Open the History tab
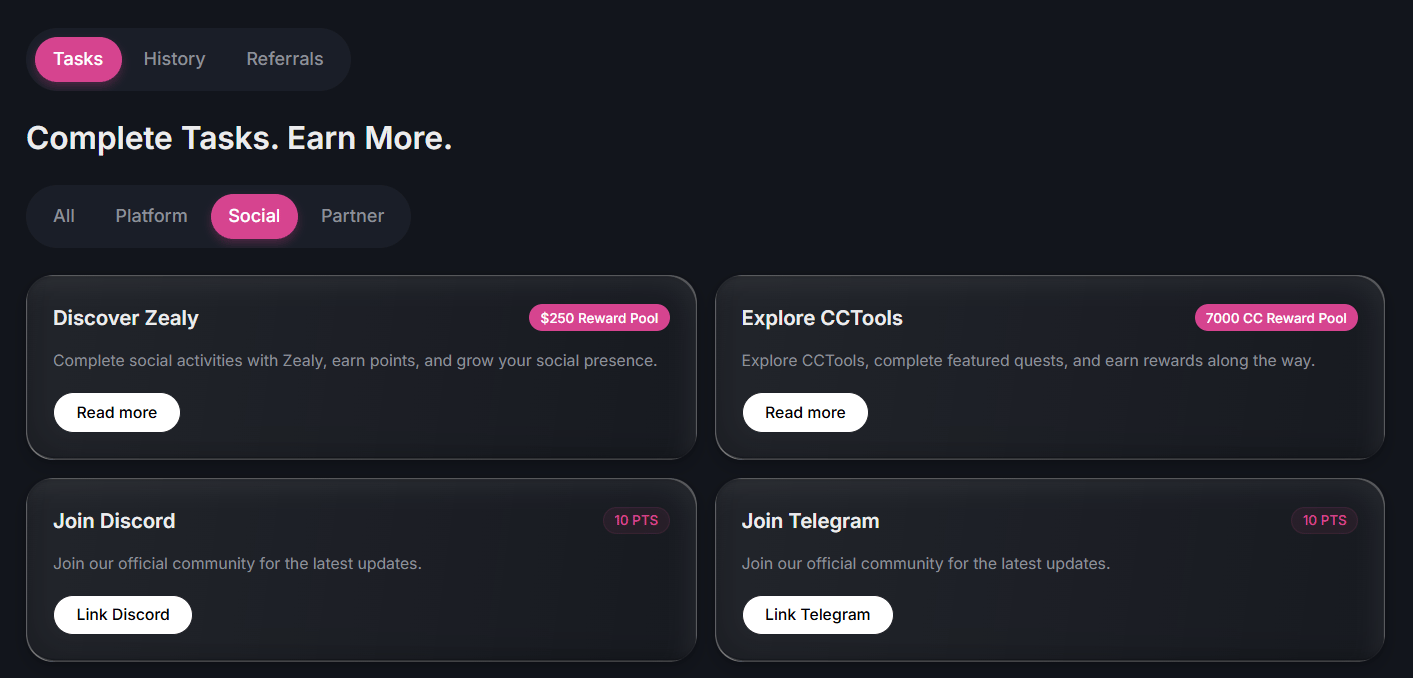Image resolution: width=1413 pixels, height=678 pixels. point(174,59)
